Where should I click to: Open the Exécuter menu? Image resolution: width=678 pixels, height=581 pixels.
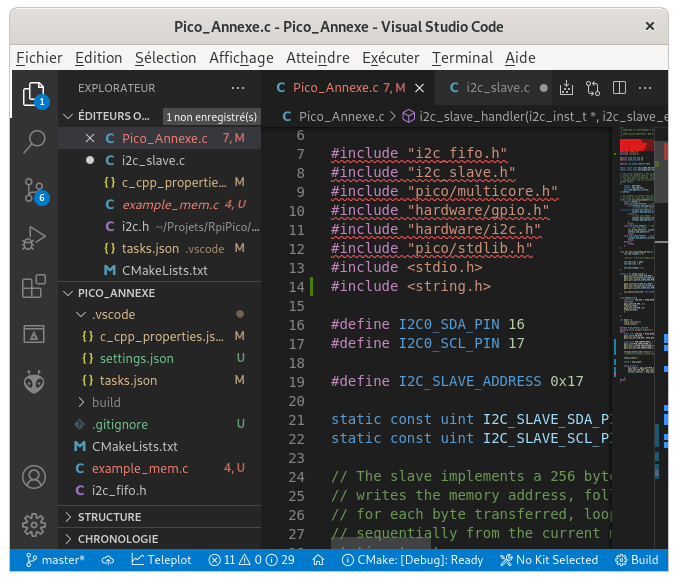(391, 58)
